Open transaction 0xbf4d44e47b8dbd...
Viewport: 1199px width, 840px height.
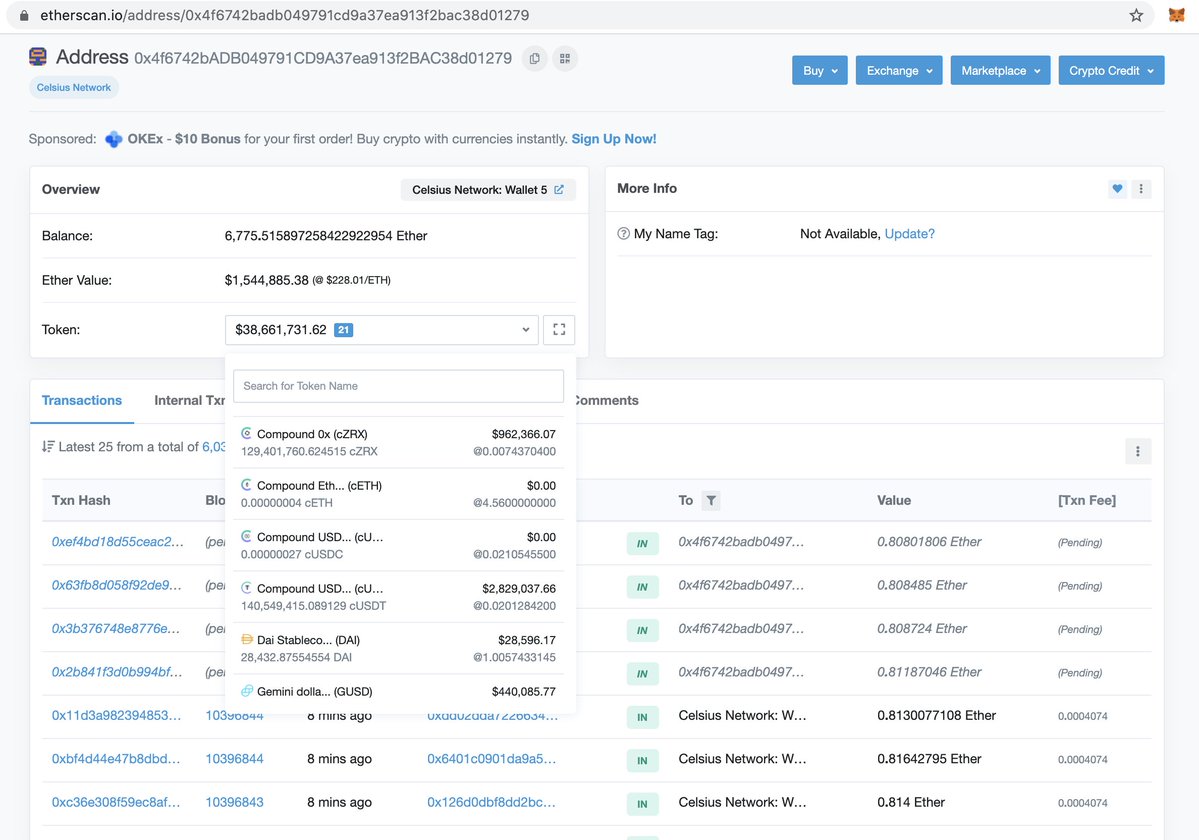coord(116,760)
